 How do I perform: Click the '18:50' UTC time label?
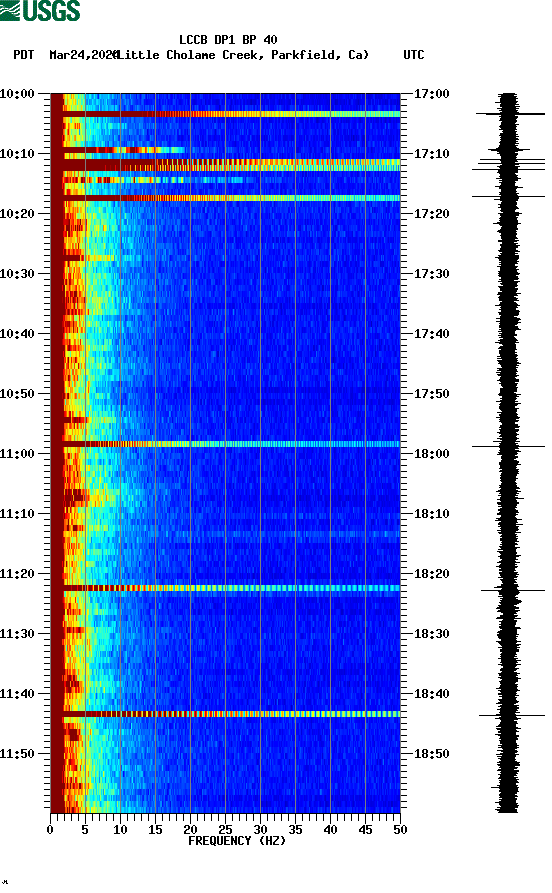tap(431, 753)
